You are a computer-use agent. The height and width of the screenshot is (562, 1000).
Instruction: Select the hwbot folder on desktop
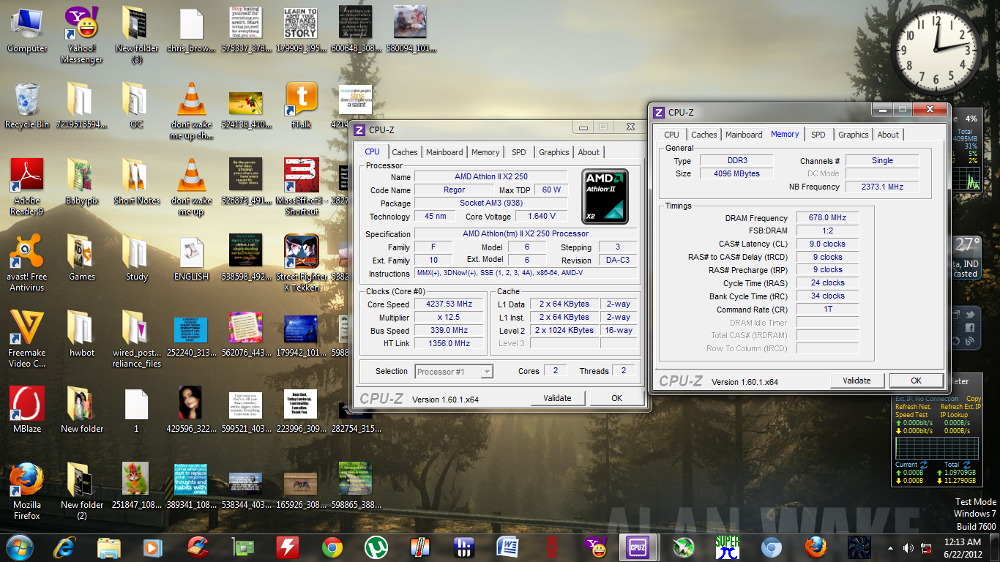(x=82, y=334)
